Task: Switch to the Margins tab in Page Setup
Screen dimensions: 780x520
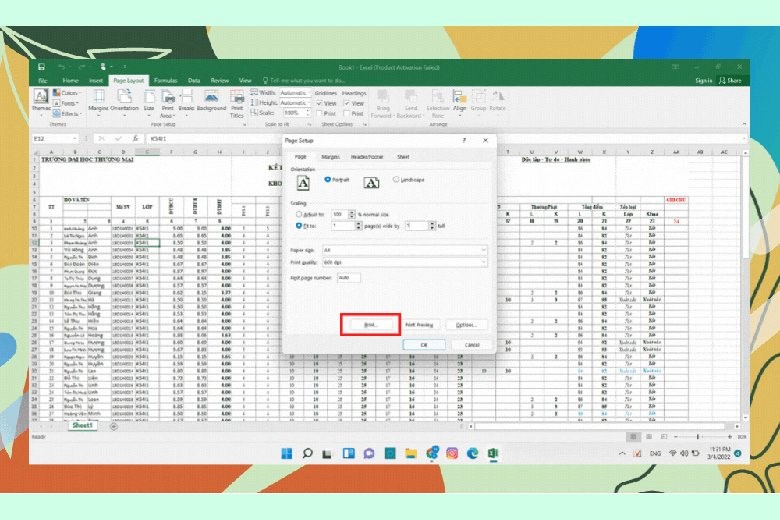Action: [x=330, y=157]
